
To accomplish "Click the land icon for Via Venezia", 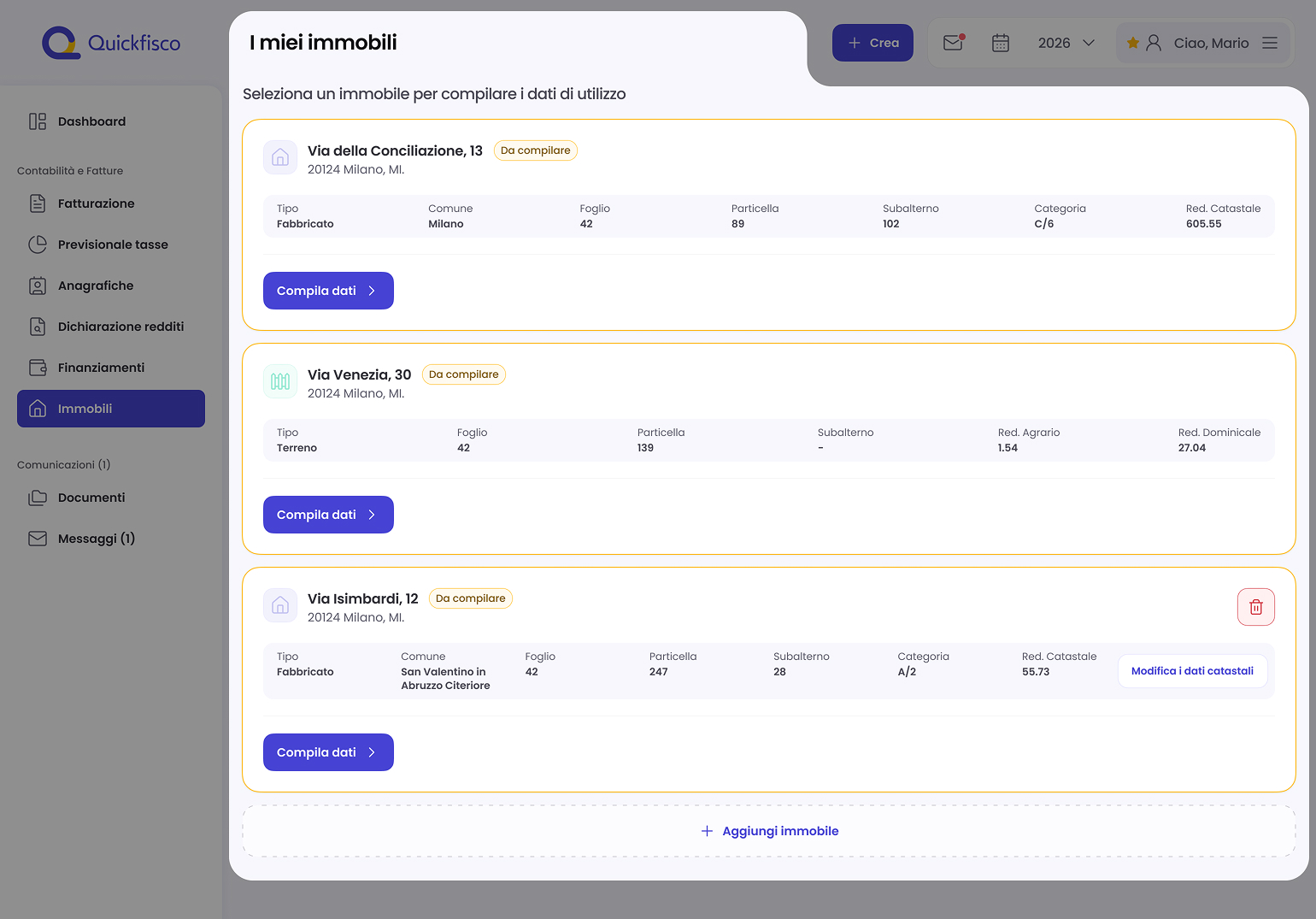I will click(280, 381).
